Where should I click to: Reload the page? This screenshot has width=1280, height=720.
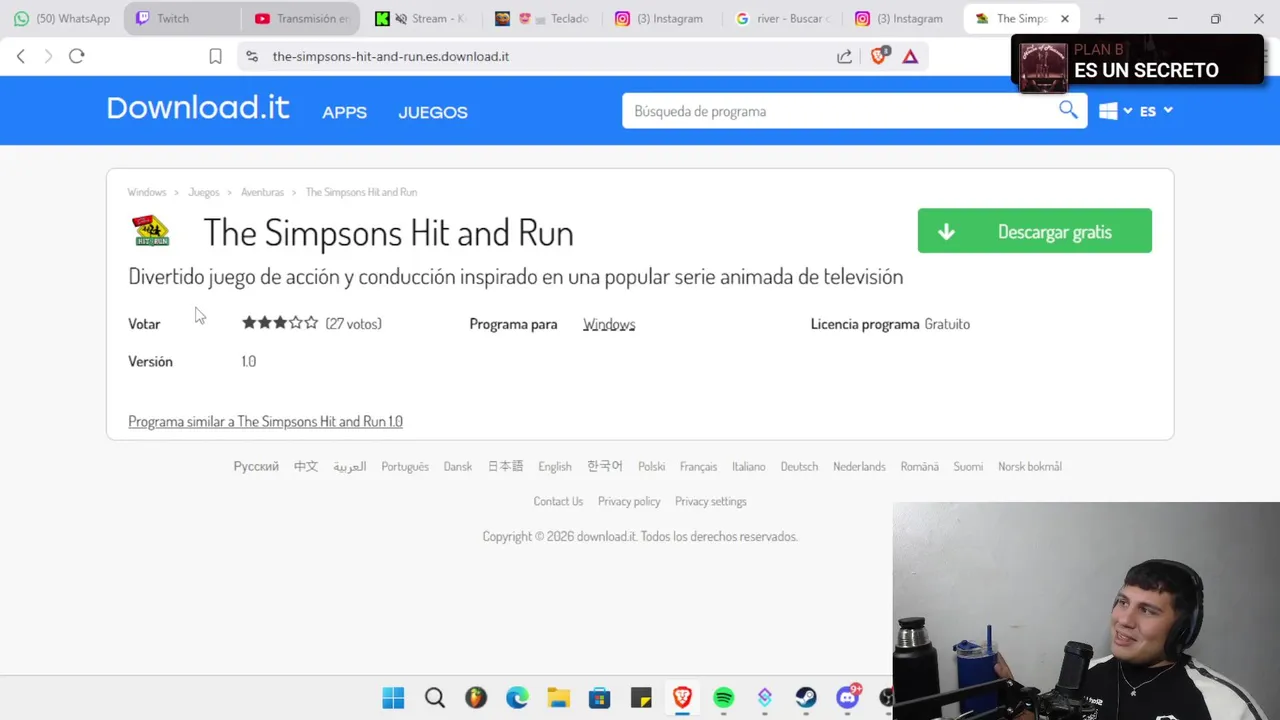click(x=76, y=56)
